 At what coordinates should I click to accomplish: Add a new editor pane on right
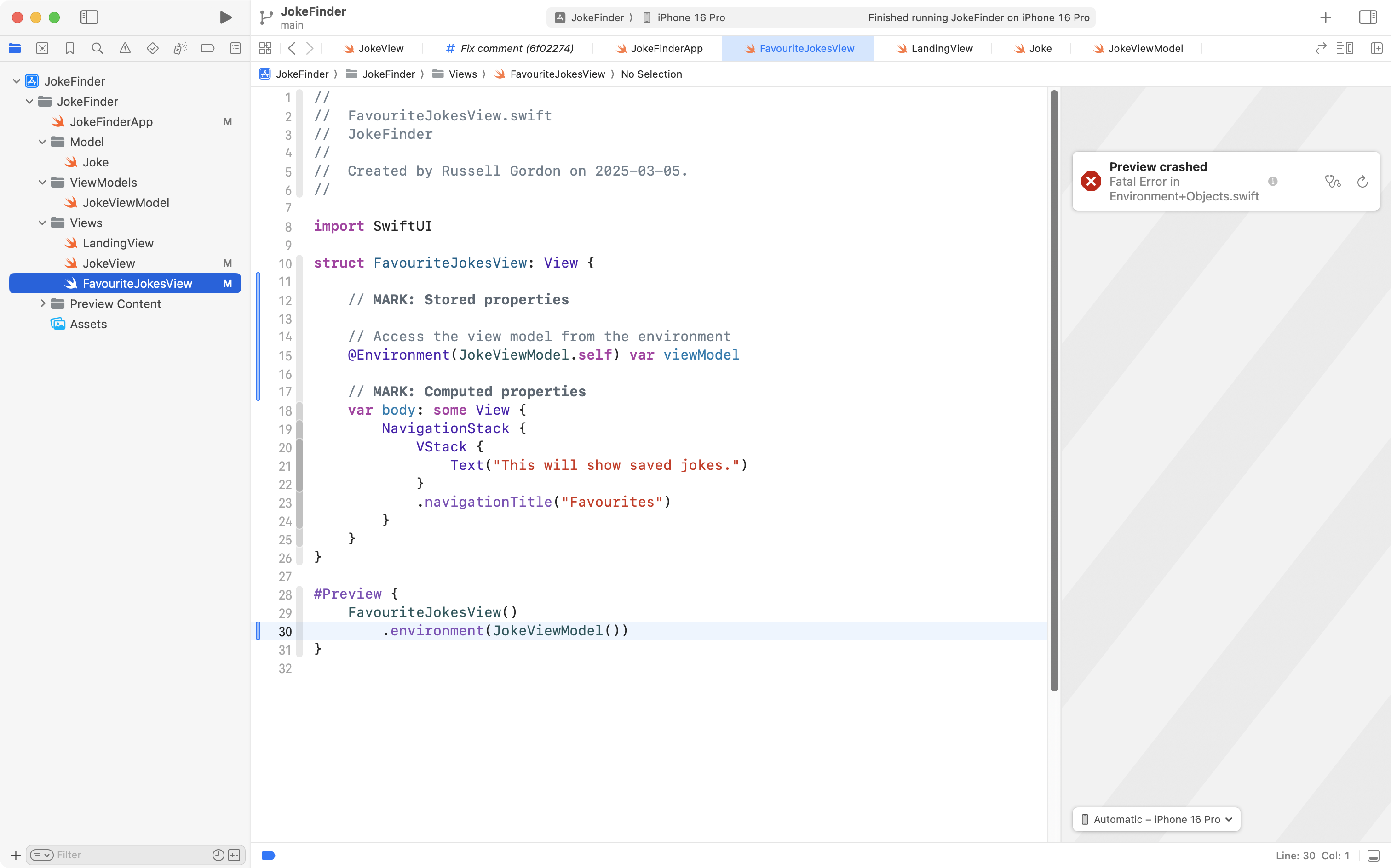[x=1376, y=48]
